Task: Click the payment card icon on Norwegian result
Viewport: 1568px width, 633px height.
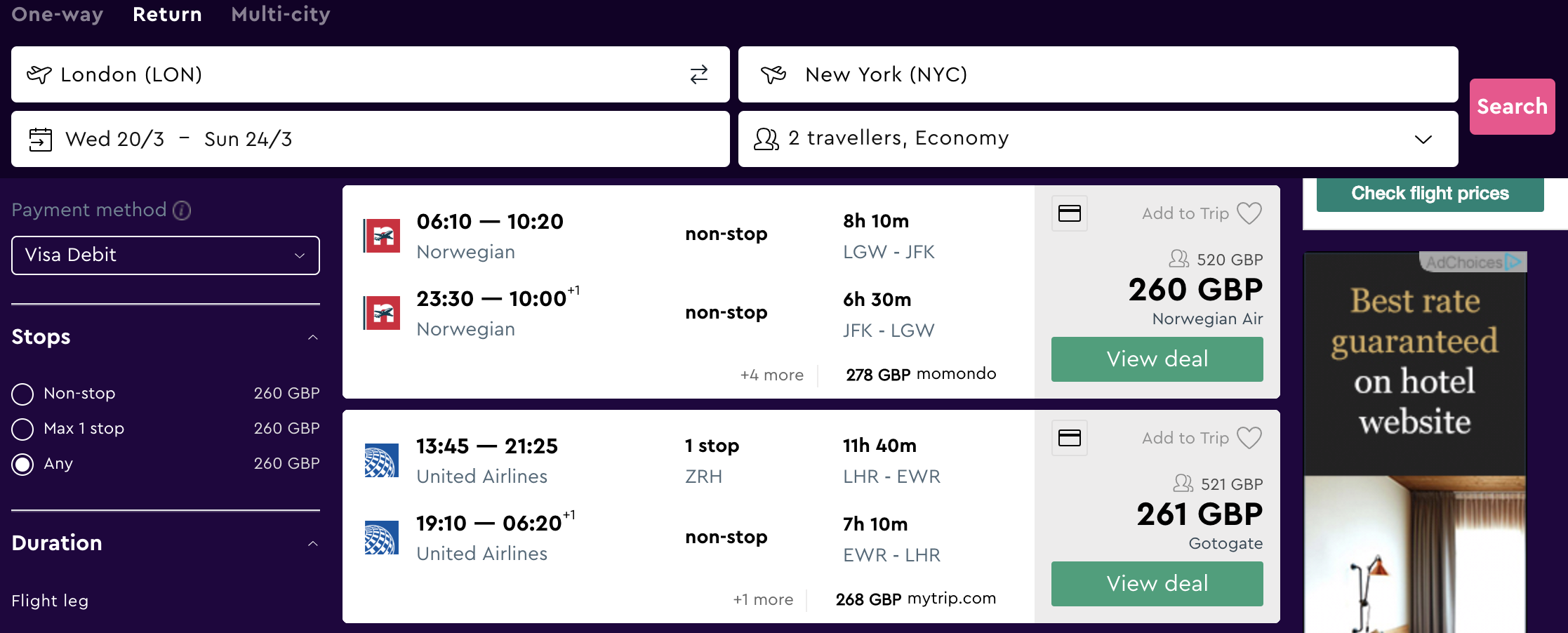Action: tap(1069, 213)
